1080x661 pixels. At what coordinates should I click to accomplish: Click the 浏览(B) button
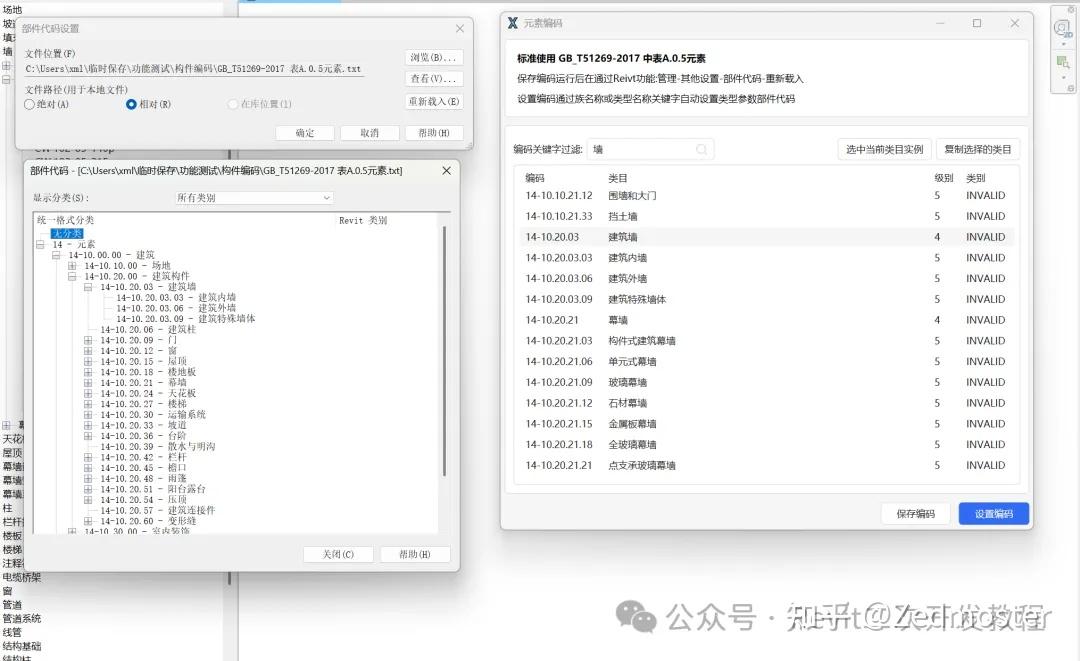click(x=432, y=58)
